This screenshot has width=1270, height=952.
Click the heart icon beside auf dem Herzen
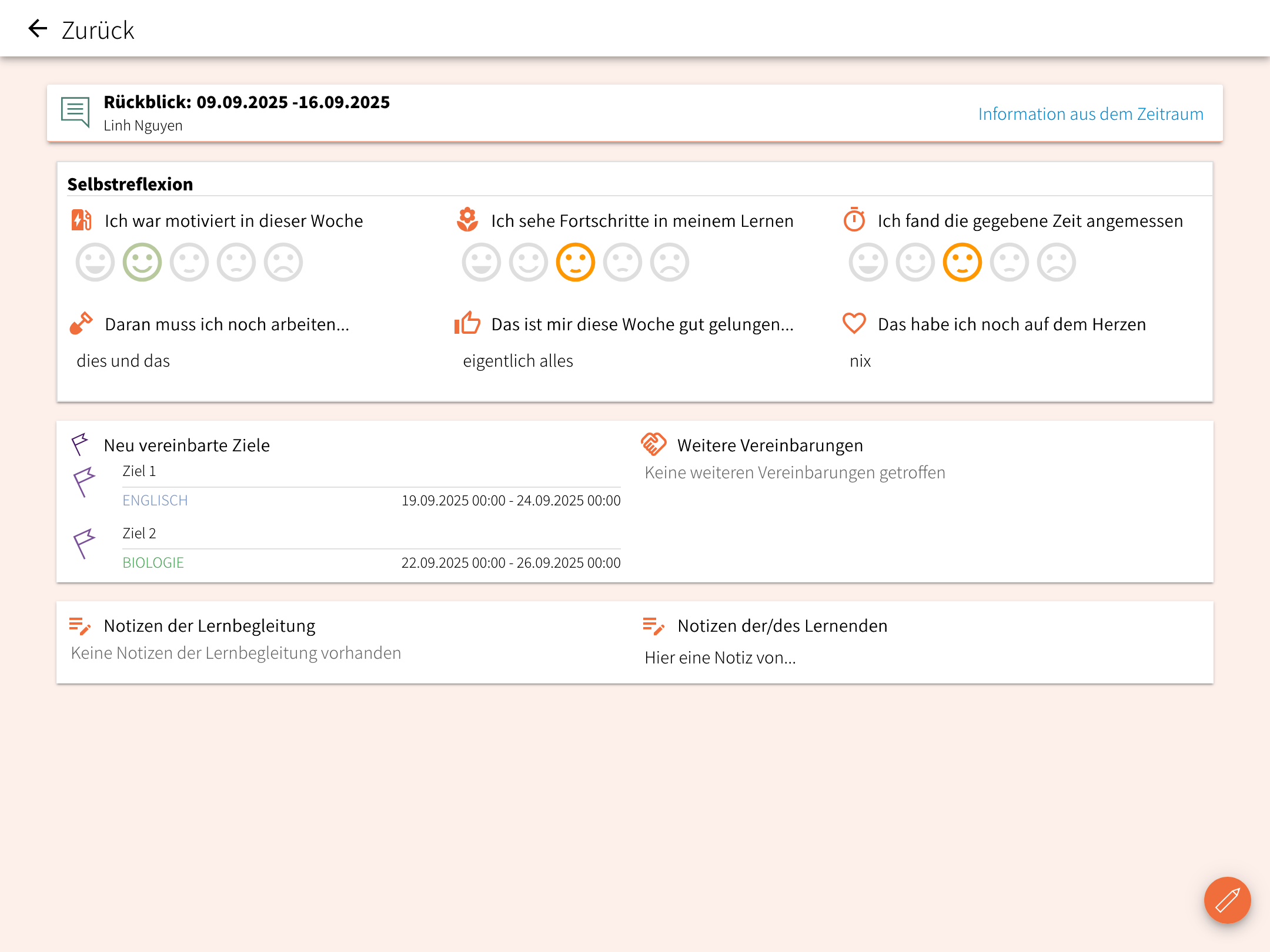point(854,323)
